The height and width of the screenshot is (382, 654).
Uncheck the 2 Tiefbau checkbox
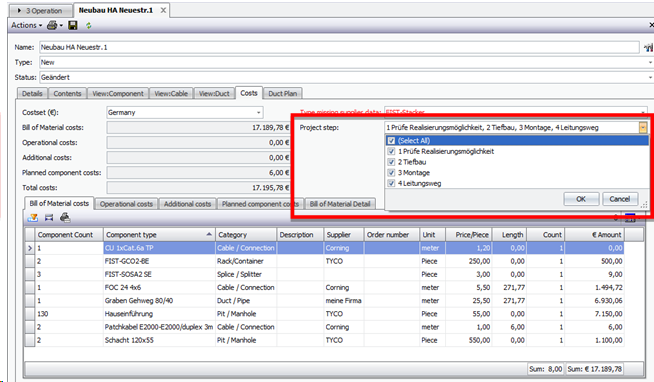click(391, 162)
